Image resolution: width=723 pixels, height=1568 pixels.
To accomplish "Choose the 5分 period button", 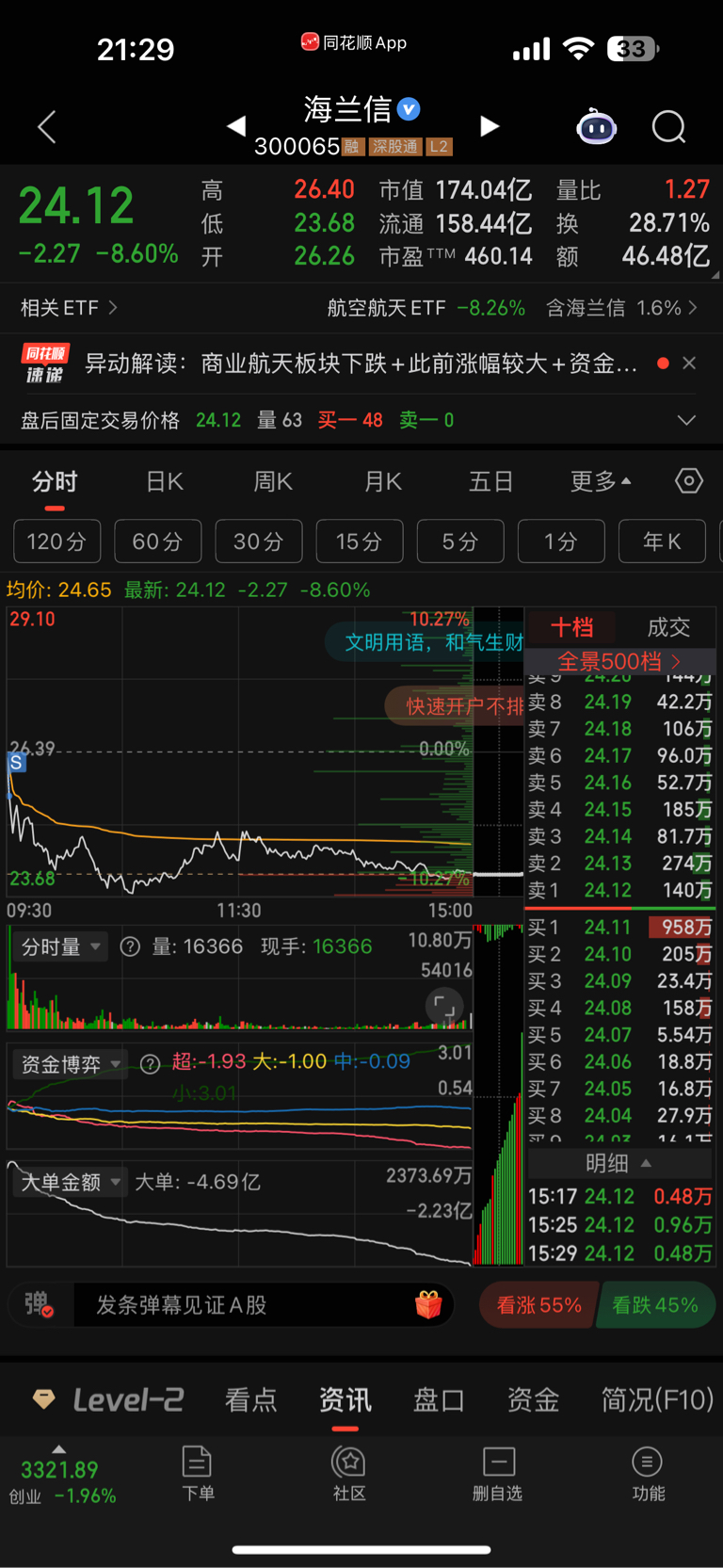I will [x=460, y=542].
